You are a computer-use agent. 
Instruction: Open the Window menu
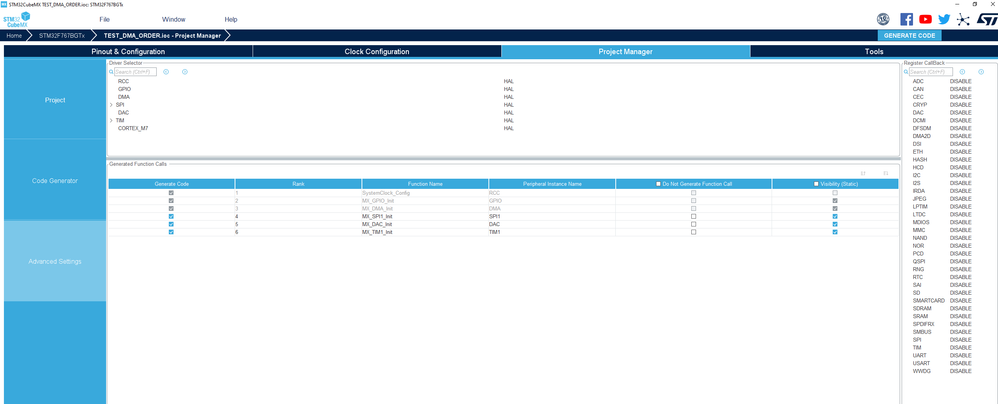[x=174, y=20]
